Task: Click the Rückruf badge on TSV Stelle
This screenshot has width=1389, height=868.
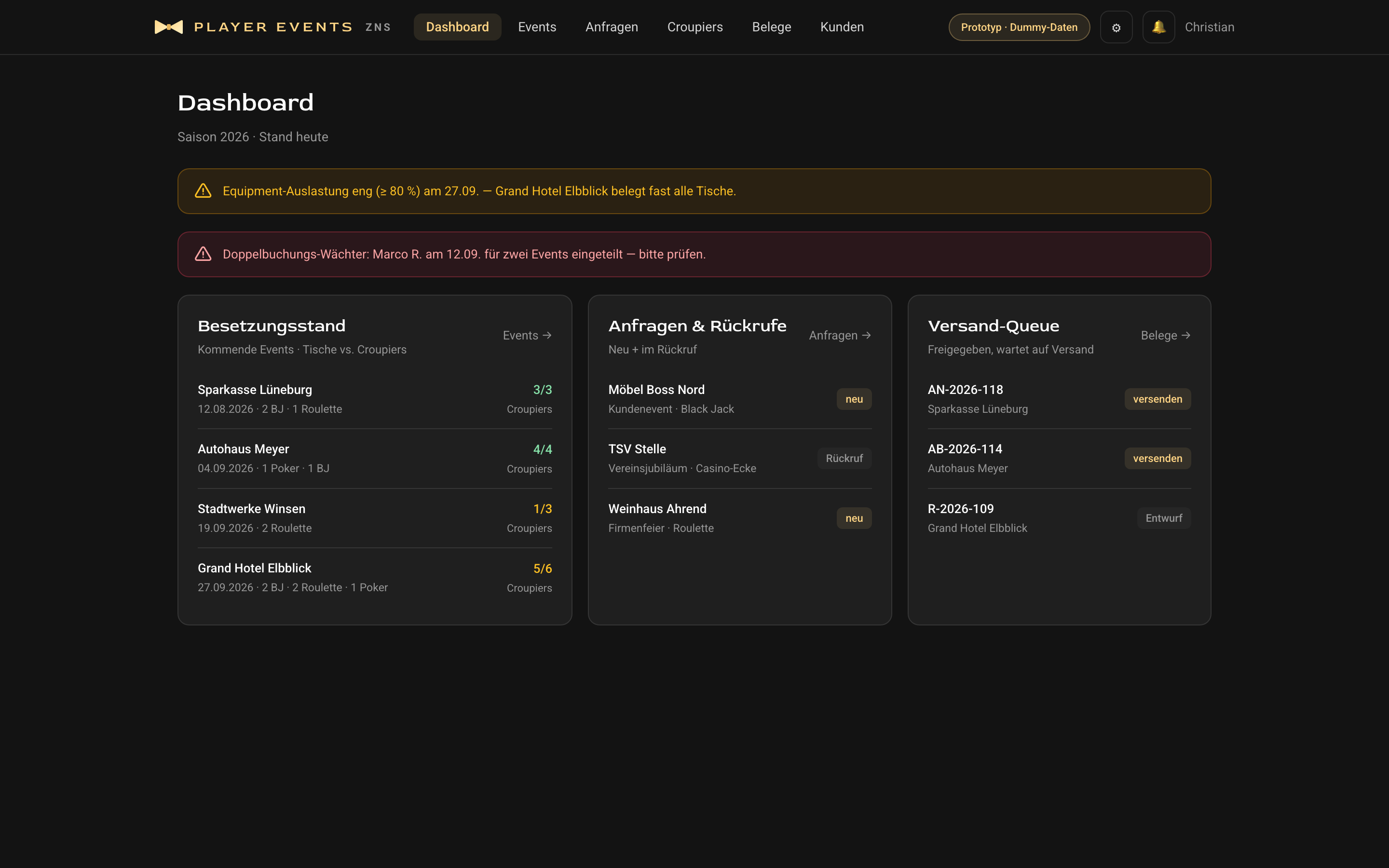Action: coord(844,458)
